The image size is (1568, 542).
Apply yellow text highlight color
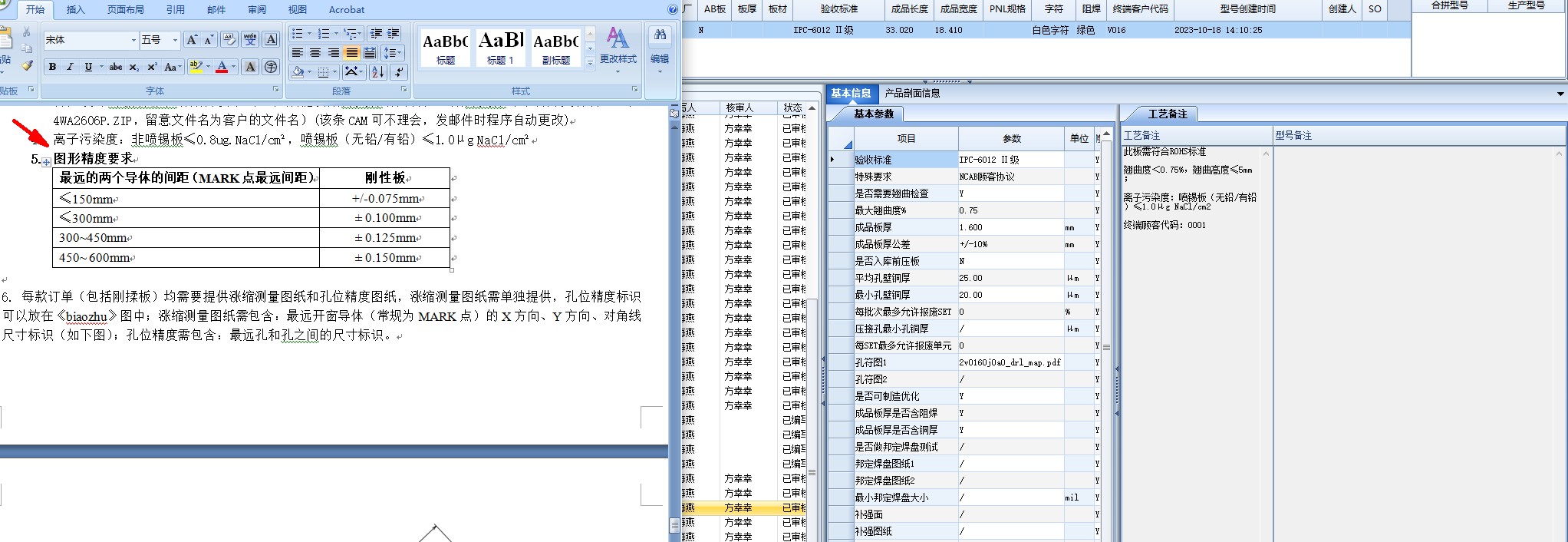(x=196, y=68)
